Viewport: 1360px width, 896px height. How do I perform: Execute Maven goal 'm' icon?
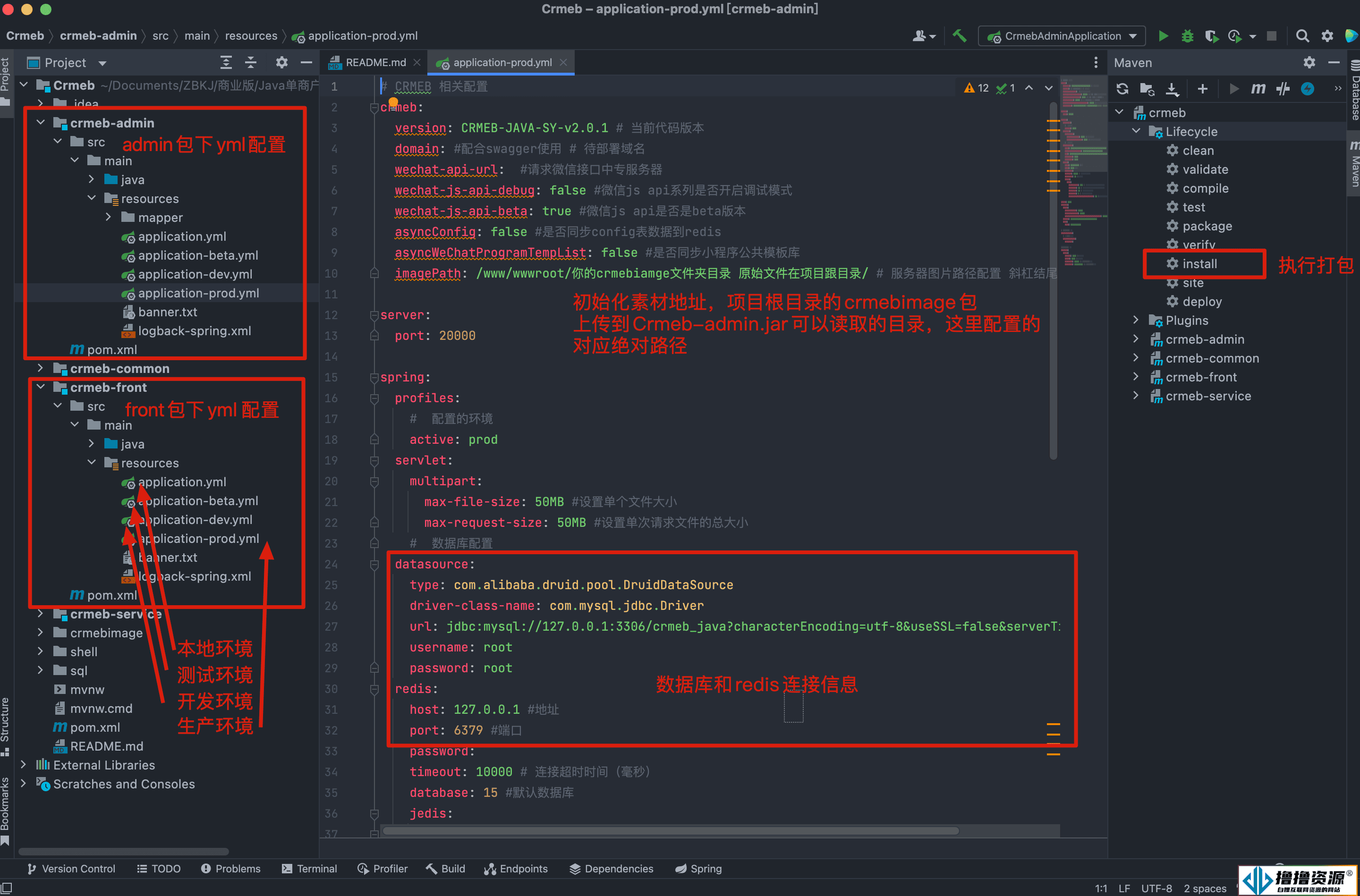click(1258, 89)
